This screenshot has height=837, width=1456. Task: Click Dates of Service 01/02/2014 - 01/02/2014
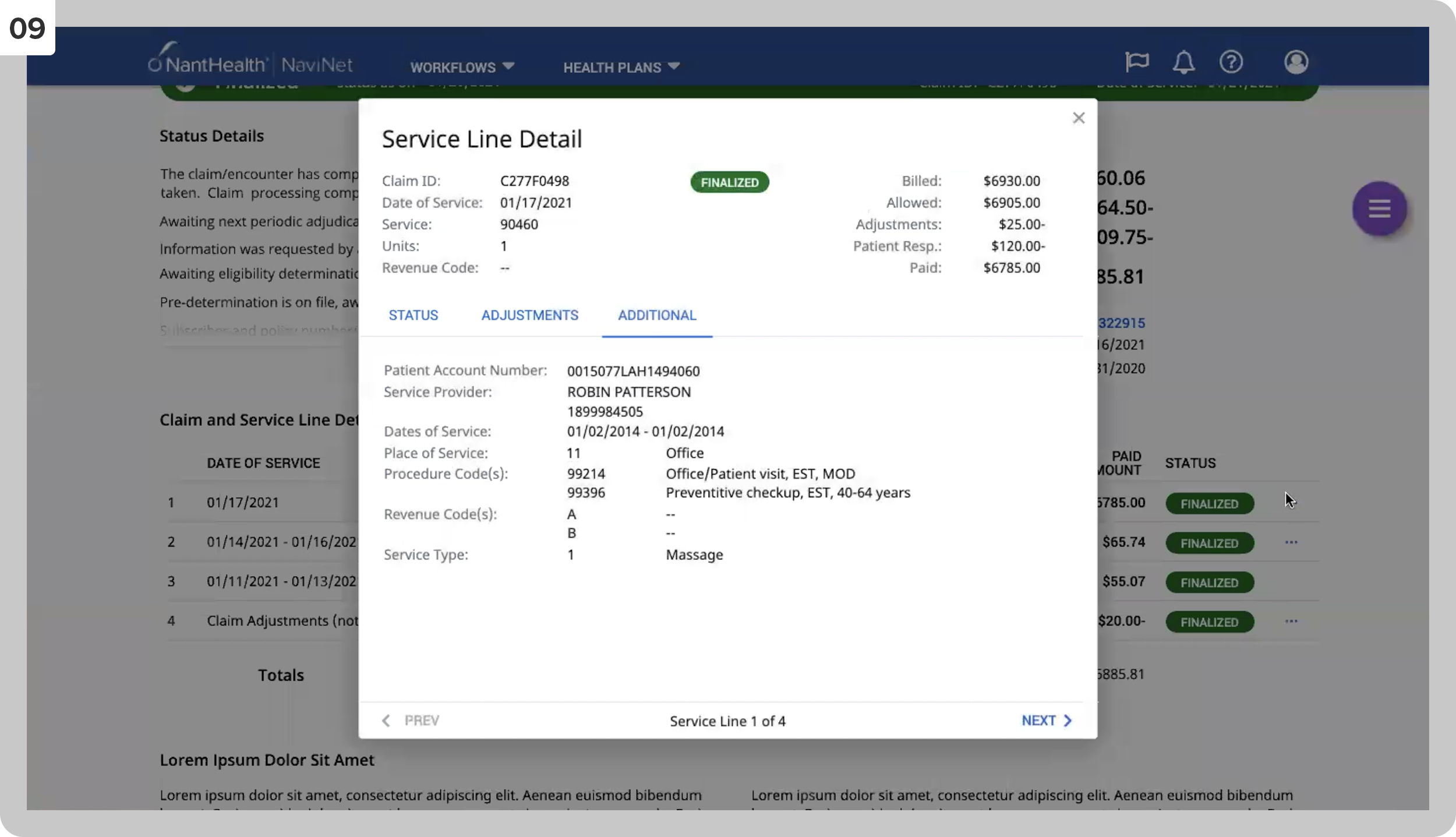pos(645,432)
